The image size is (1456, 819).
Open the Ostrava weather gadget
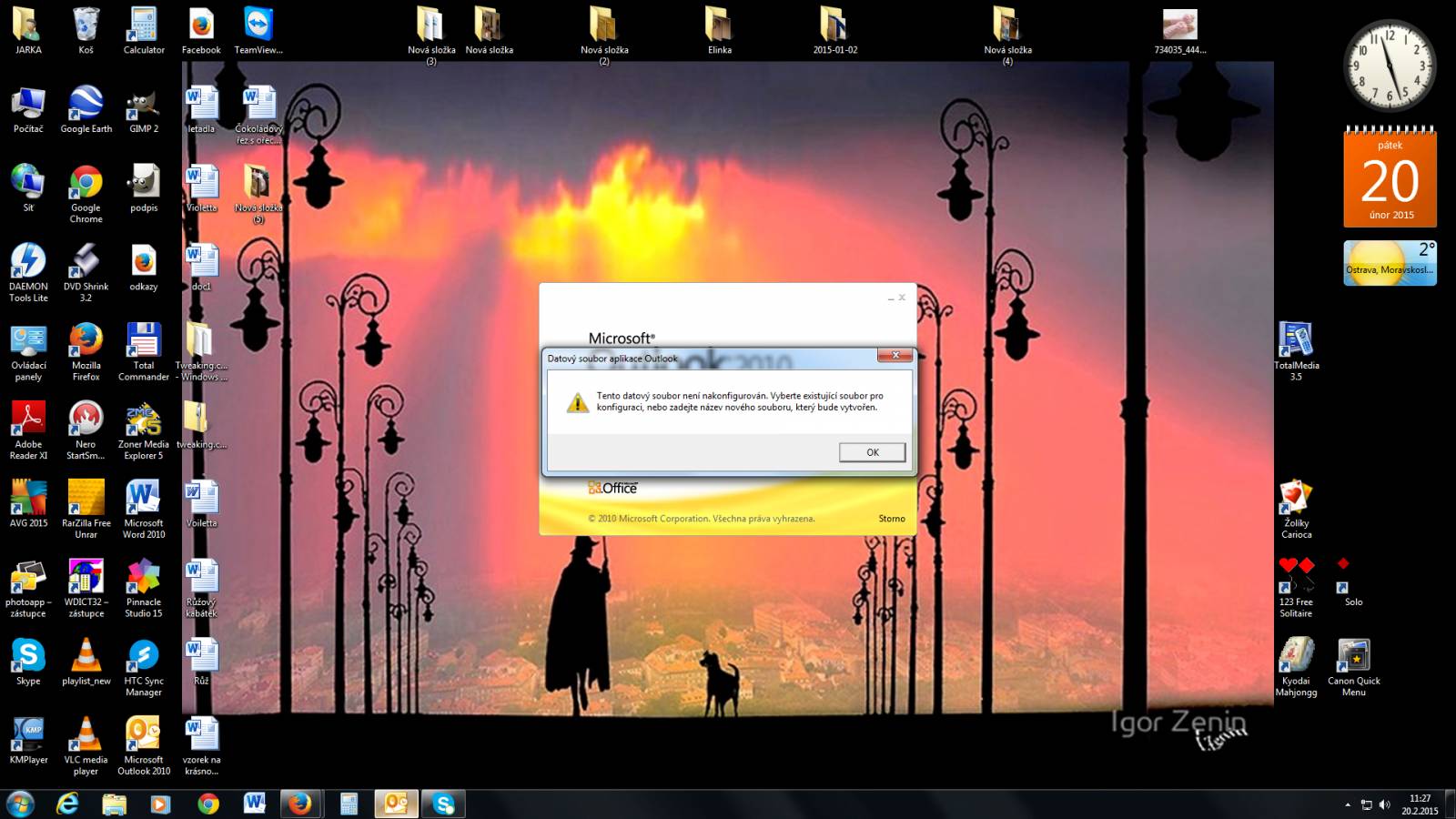(x=1390, y=263)
